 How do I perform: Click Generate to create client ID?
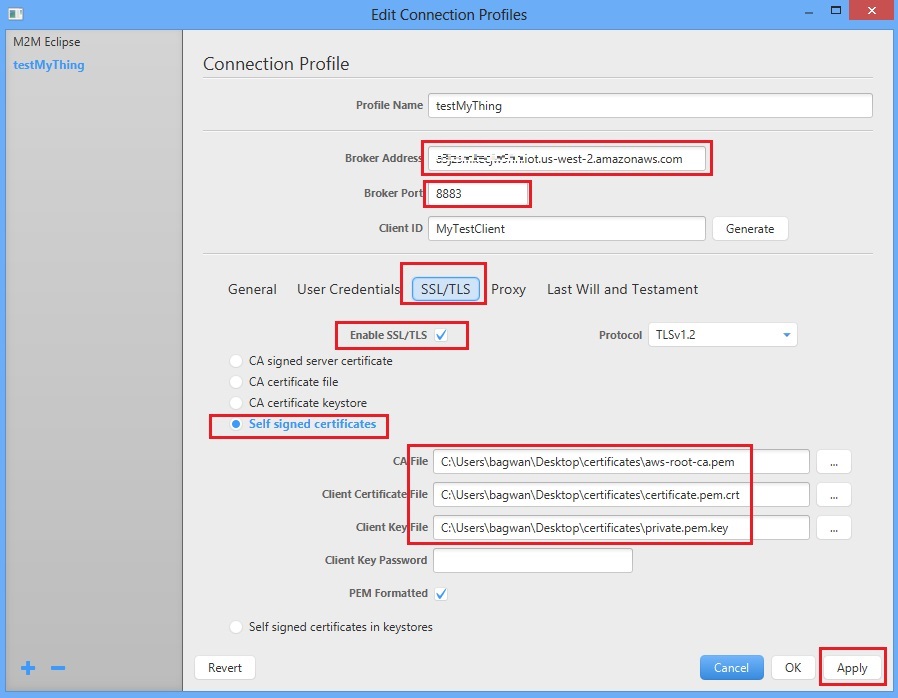[x=749, y=228]
